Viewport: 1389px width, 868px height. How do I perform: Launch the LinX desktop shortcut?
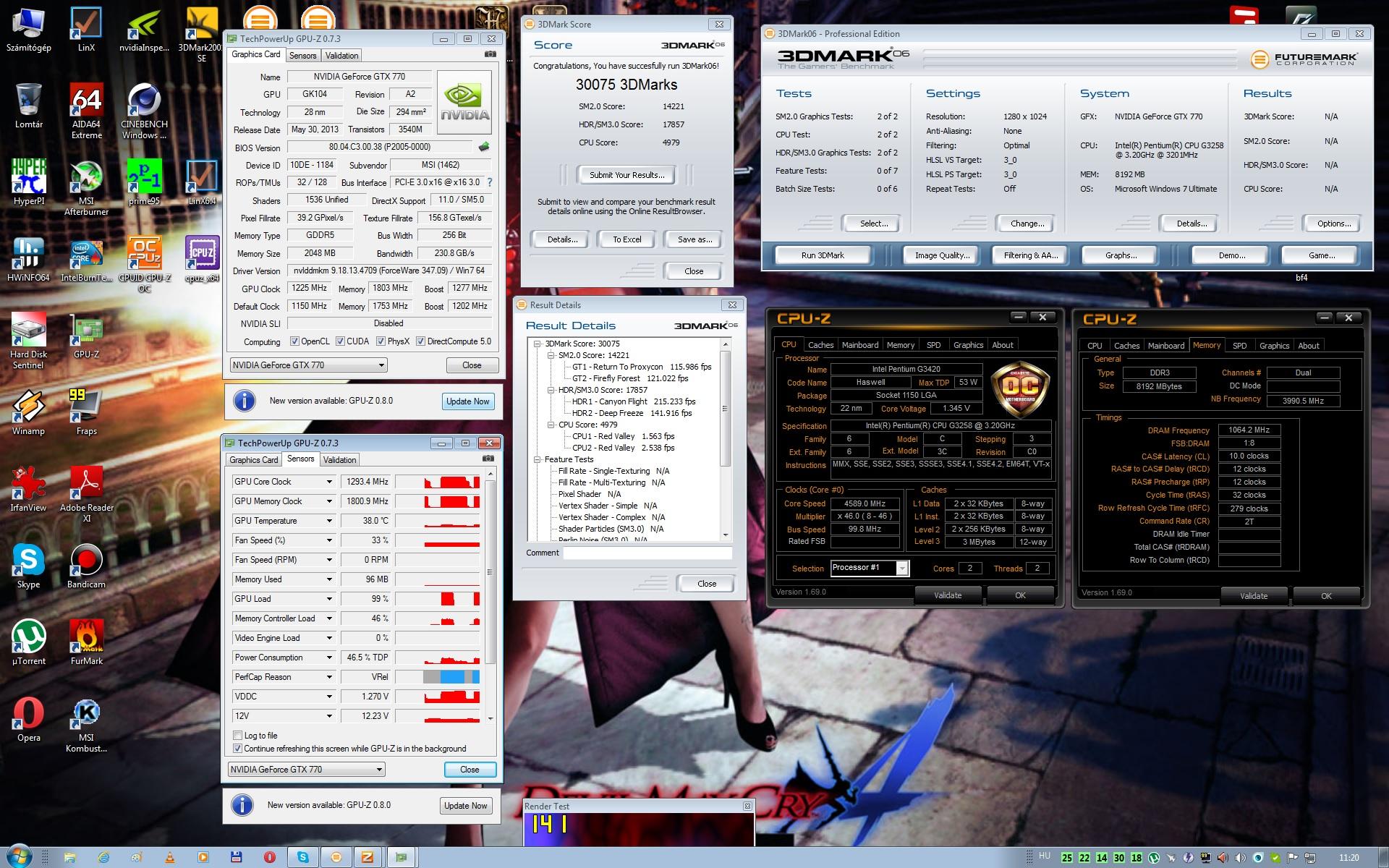tap(86, 29)
